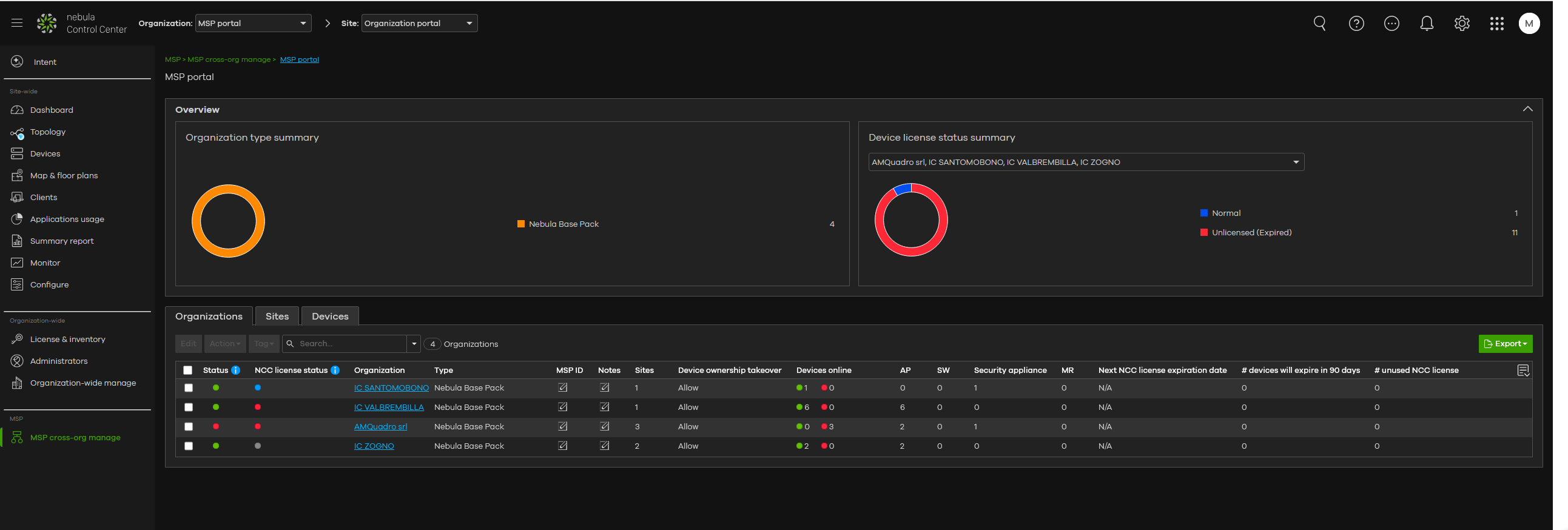The image size is (1568, 530).
Task: Click the Devices sidebar icon
Action: pos(17,154)
